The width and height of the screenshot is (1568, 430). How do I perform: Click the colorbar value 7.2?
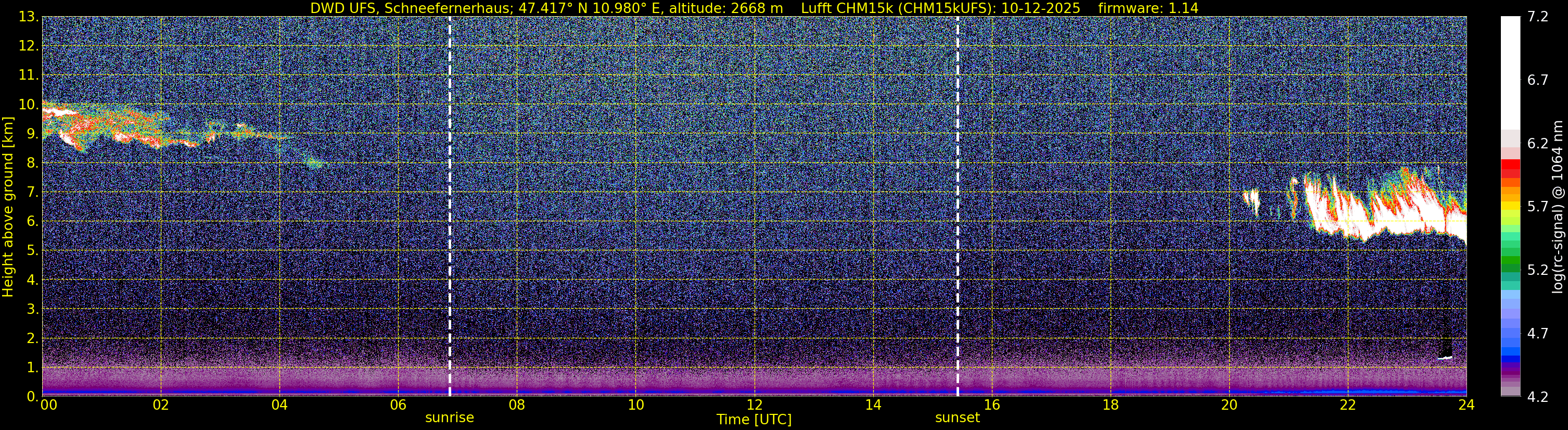pos(1538,17)
